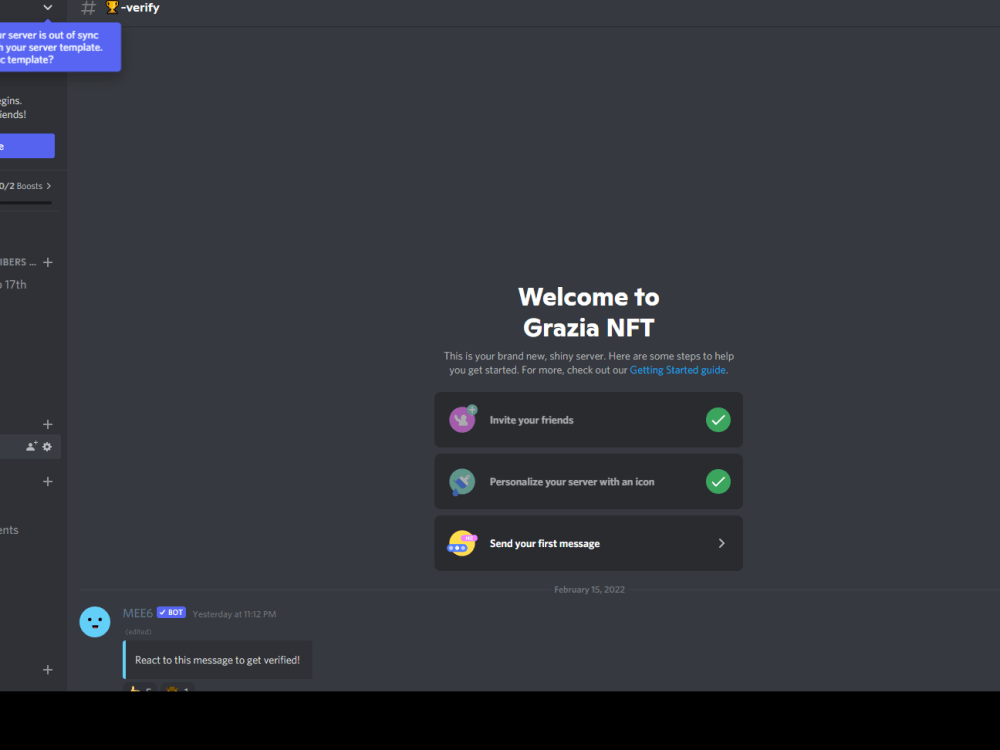
Task: Click the verification message from MEE6
Action: point(217,659)
